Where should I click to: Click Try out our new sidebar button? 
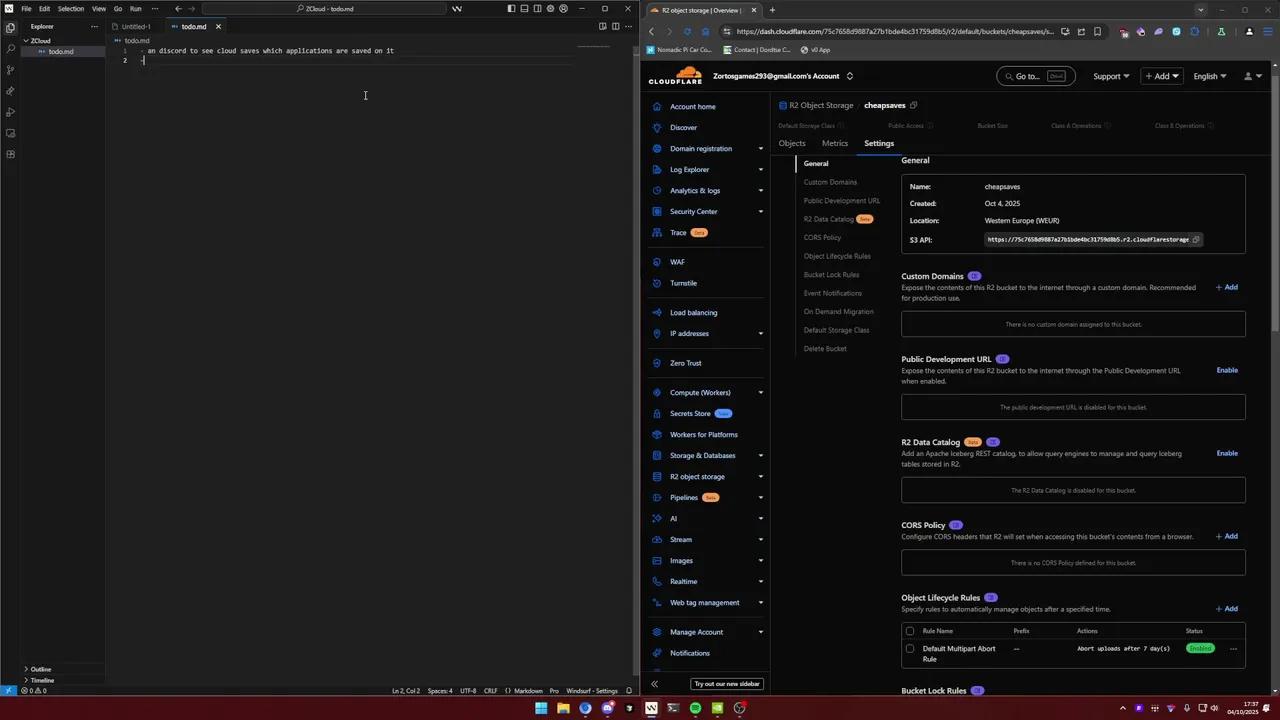coord(727,684)
